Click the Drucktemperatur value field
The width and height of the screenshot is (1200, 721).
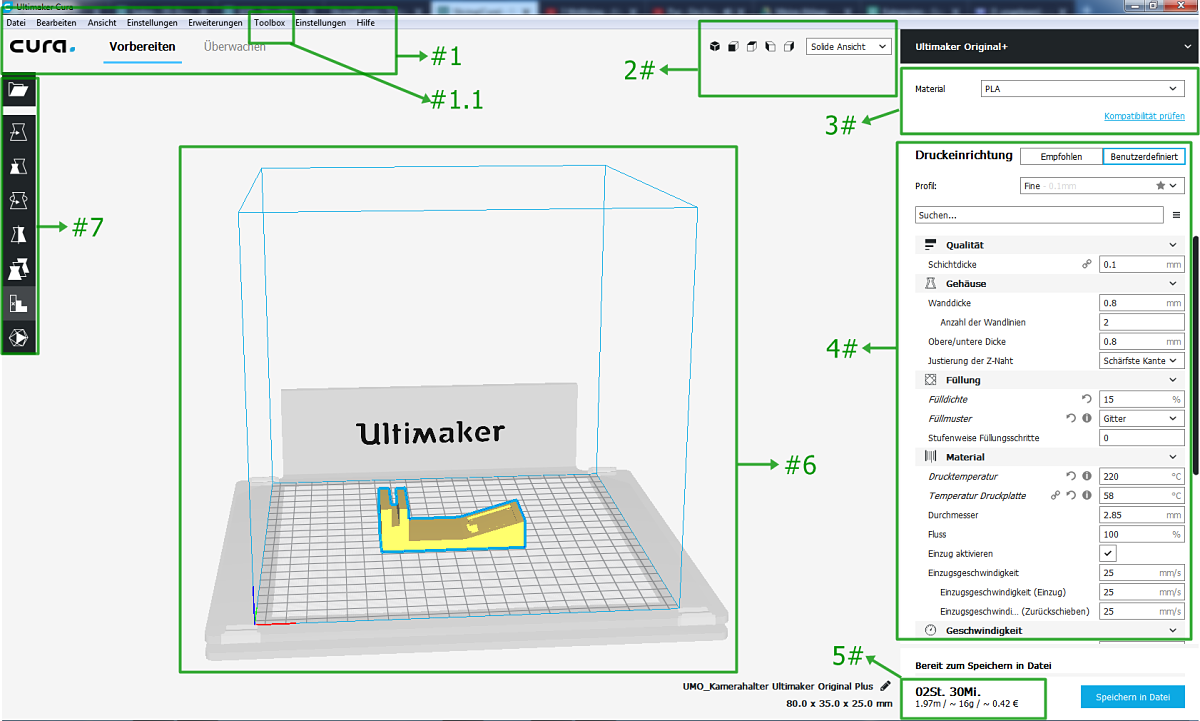[x=1142, y=476]
